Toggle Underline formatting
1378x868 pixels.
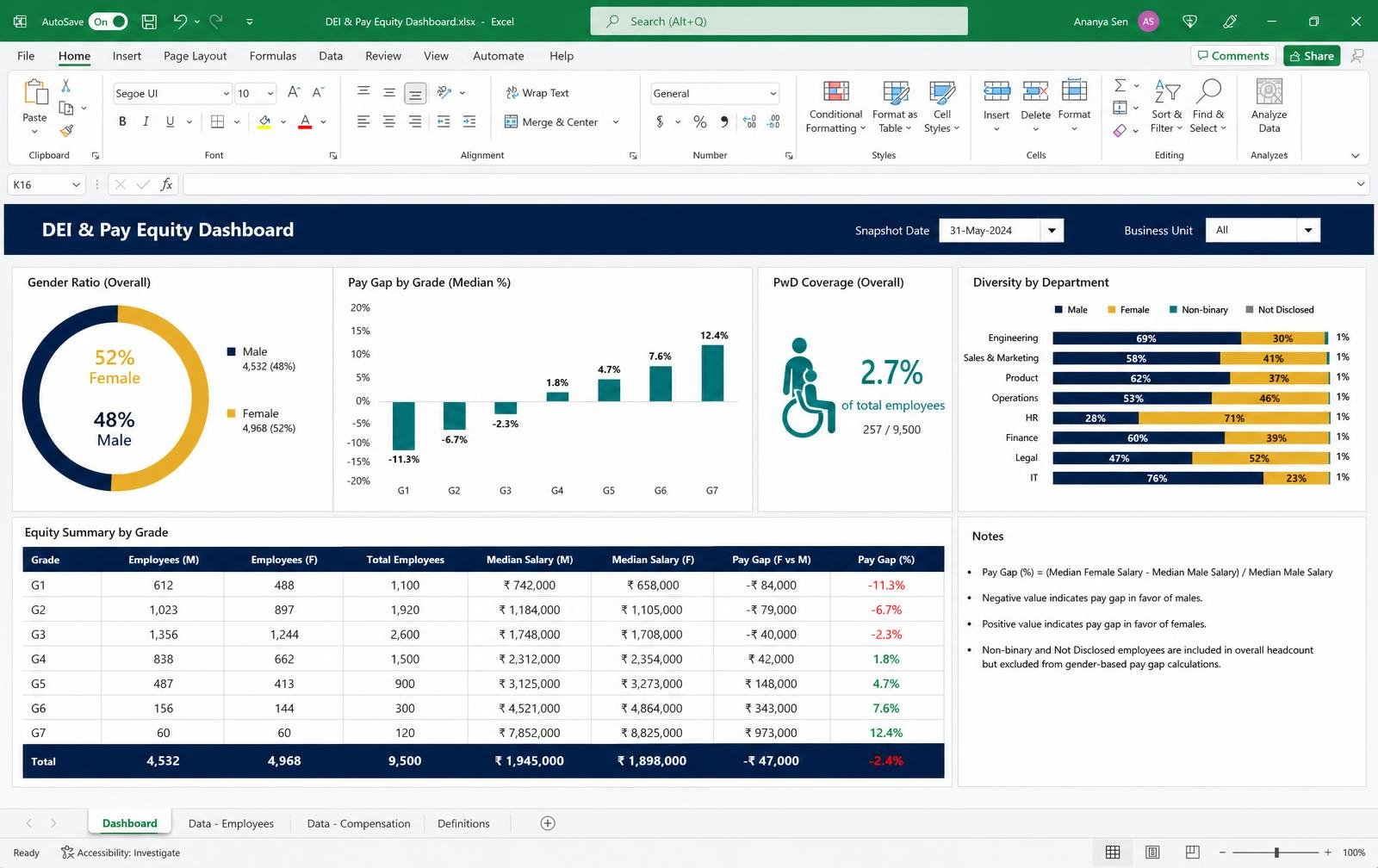pyautogui.click(x=170, y=121)
